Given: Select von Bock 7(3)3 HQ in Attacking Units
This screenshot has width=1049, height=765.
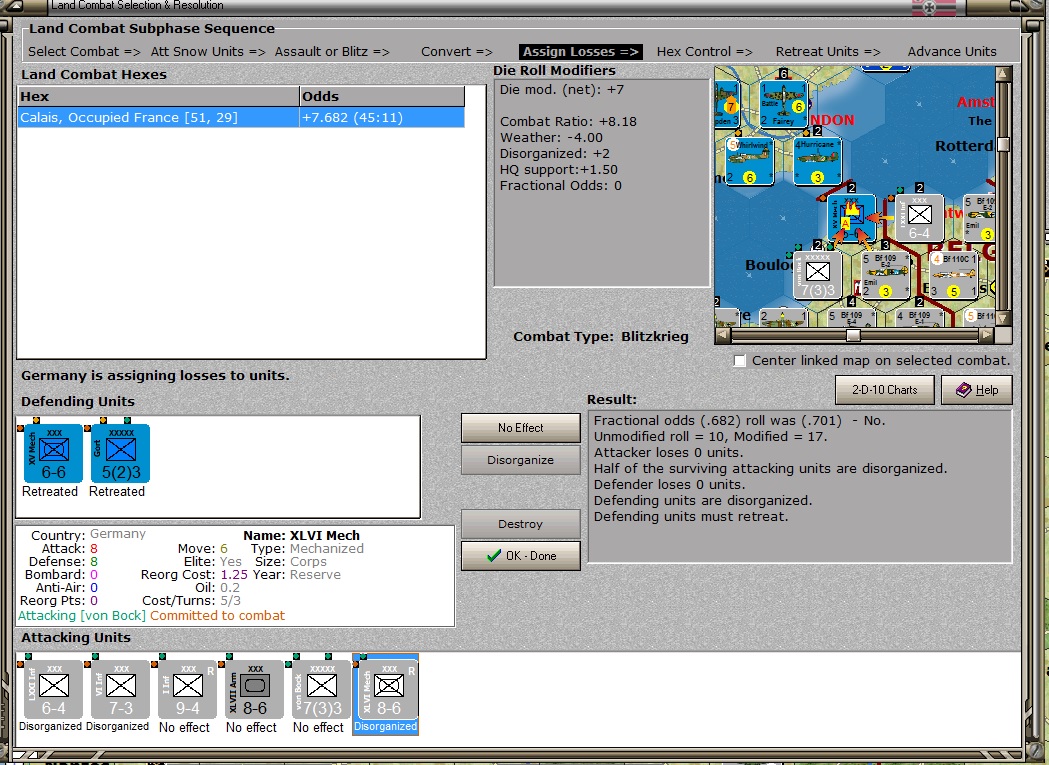Looking at the screenshot, I should 321,689.
